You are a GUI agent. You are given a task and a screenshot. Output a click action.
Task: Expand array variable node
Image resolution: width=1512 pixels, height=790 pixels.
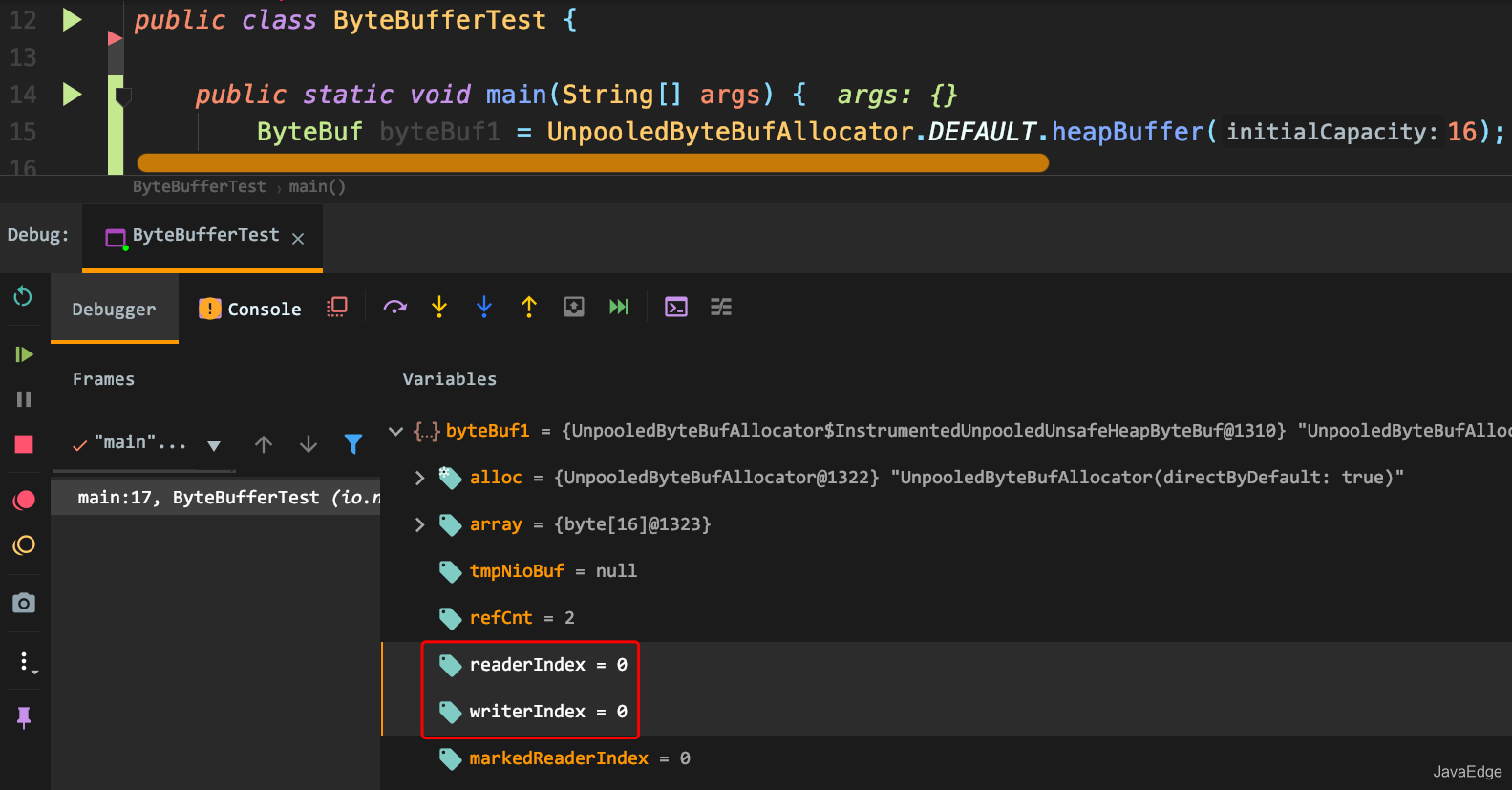[419, 524]
